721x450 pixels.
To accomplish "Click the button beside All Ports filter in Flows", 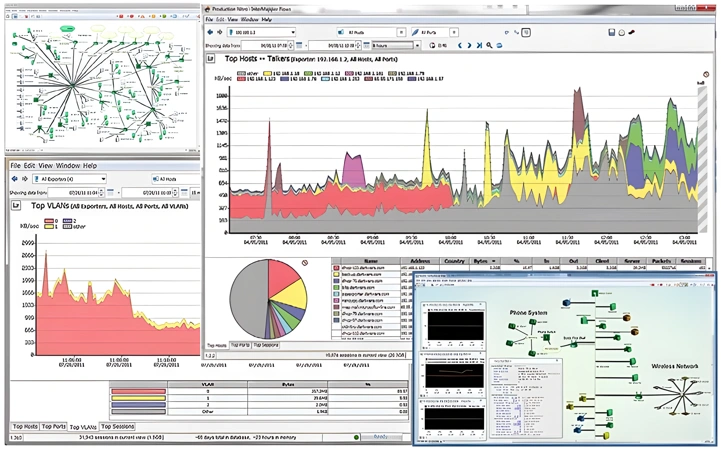I will [x=454, y=32].
